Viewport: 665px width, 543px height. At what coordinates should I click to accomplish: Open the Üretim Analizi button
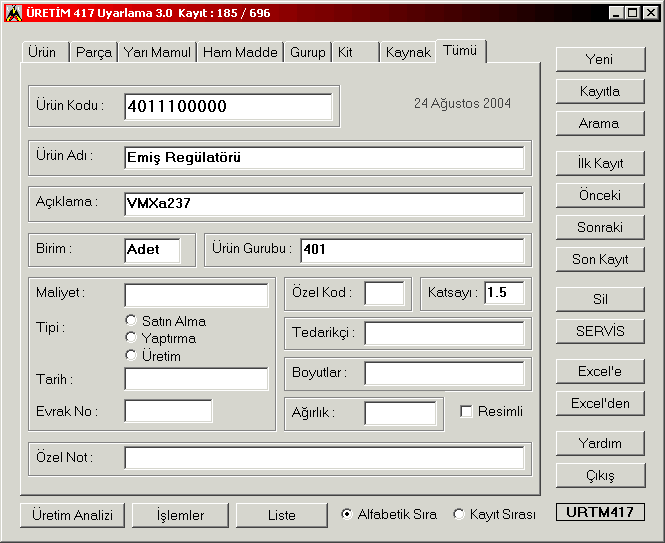pos(73,515)
